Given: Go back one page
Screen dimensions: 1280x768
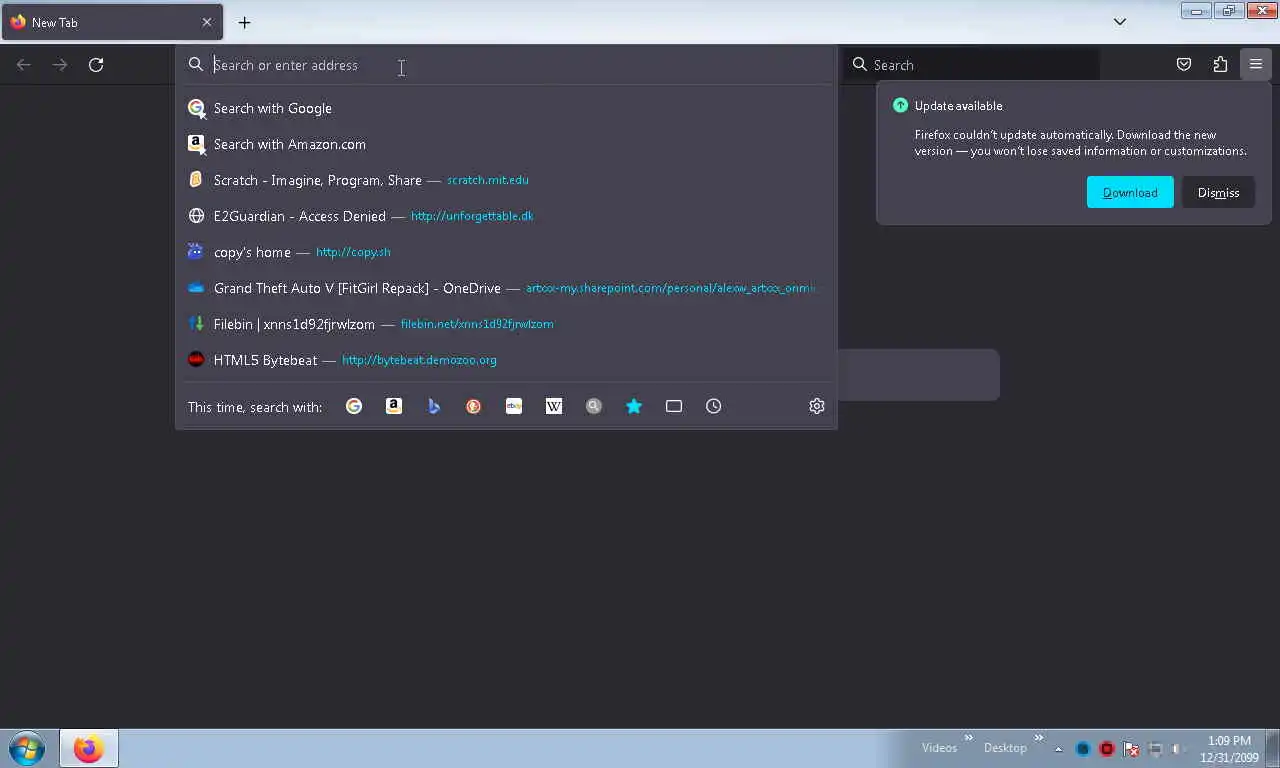Looking at the screenshot, I should pyautogui.click(x=24, y=65).
